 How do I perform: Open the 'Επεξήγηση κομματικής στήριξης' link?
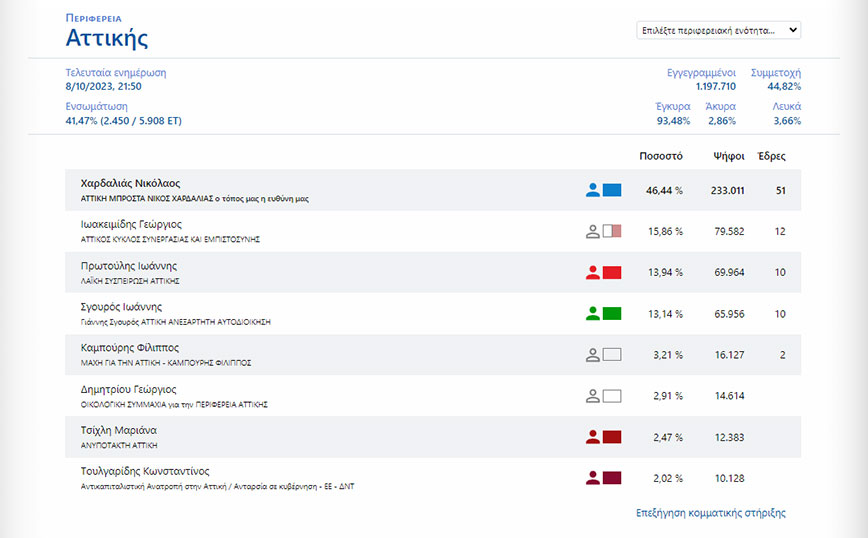point(711,513)
